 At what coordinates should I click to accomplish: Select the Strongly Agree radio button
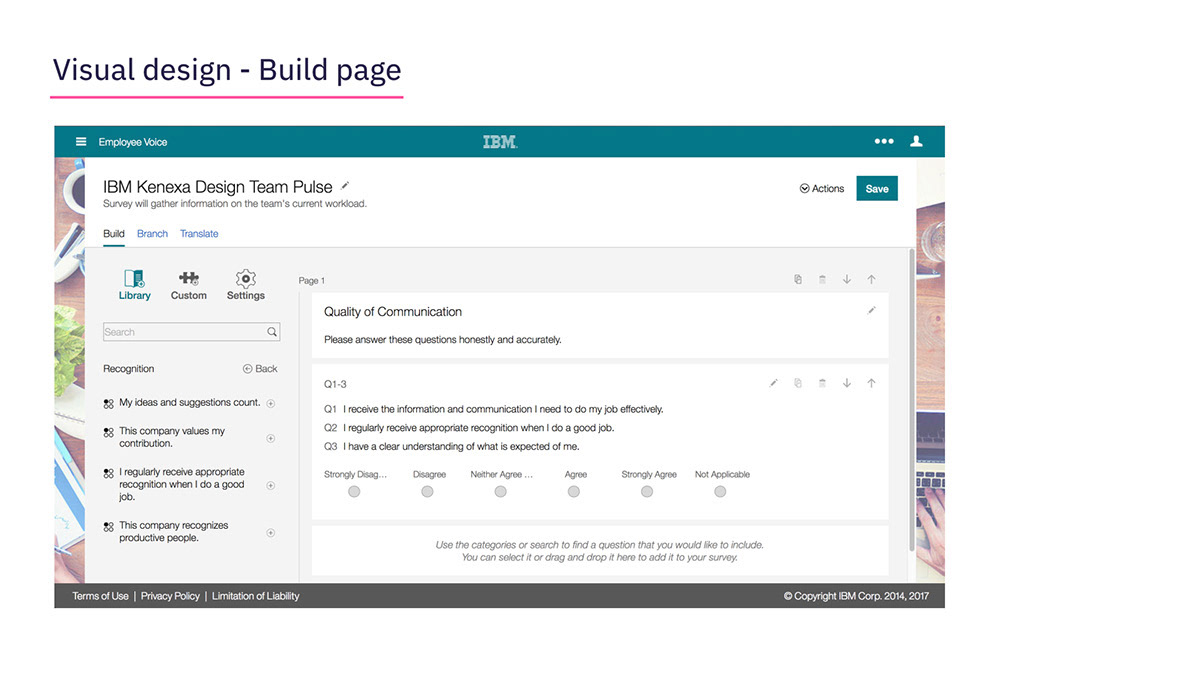click(647, 492)
